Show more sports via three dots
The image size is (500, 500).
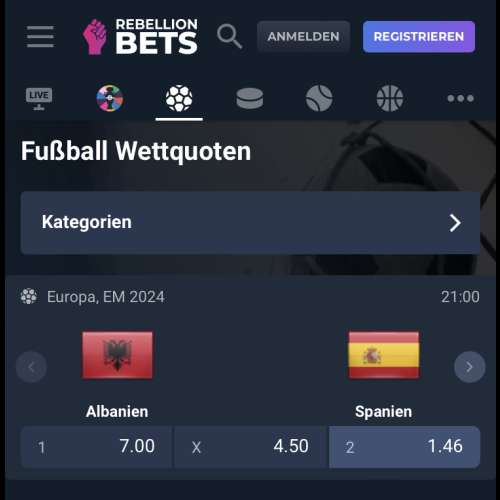(x=460, y=98)
